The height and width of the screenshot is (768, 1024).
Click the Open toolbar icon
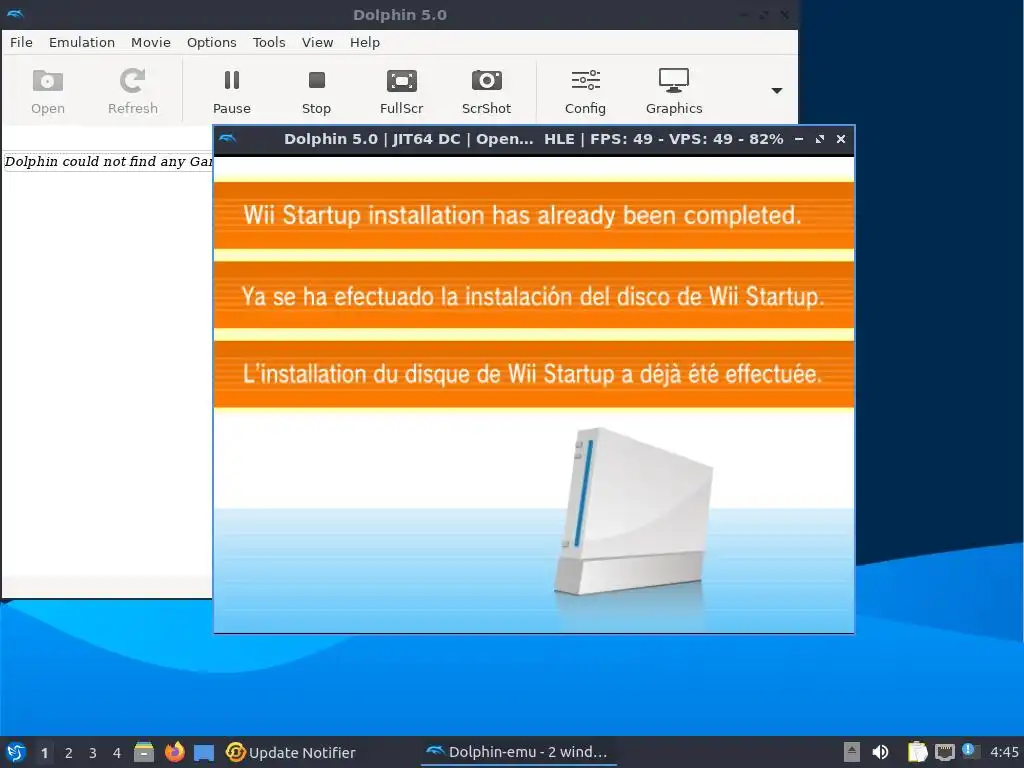(48, 91)
